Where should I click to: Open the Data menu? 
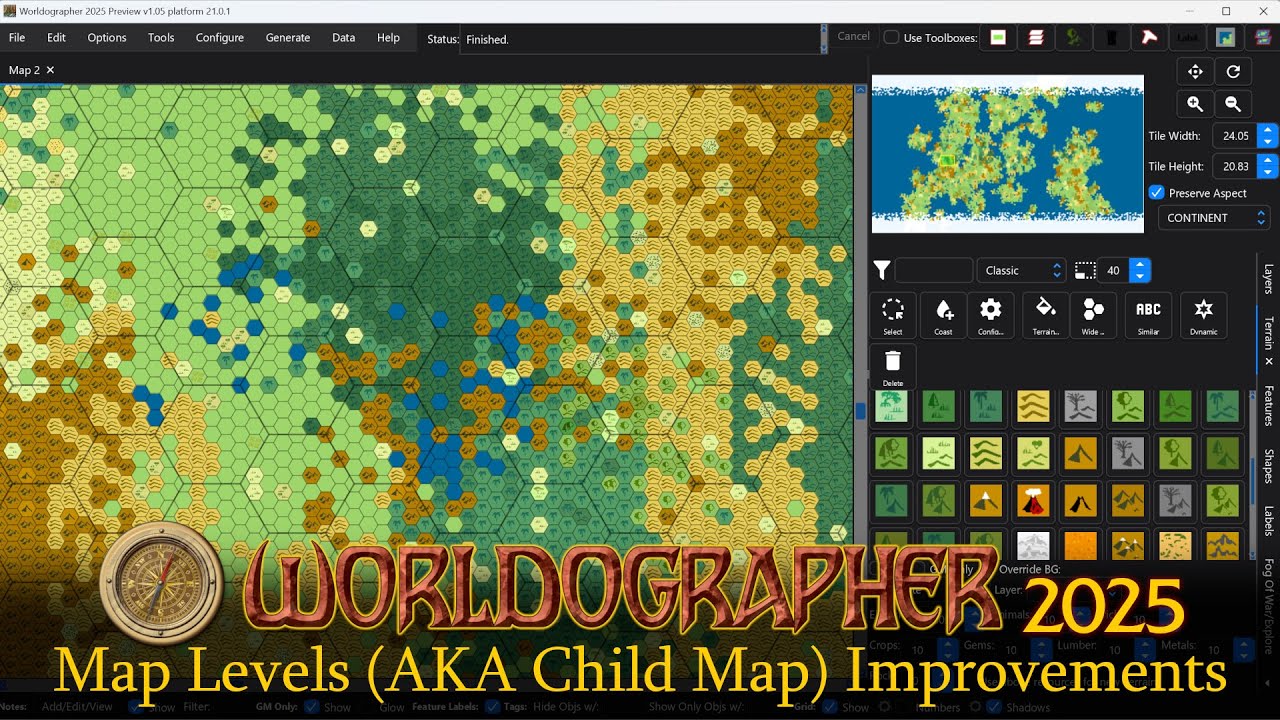344,38
